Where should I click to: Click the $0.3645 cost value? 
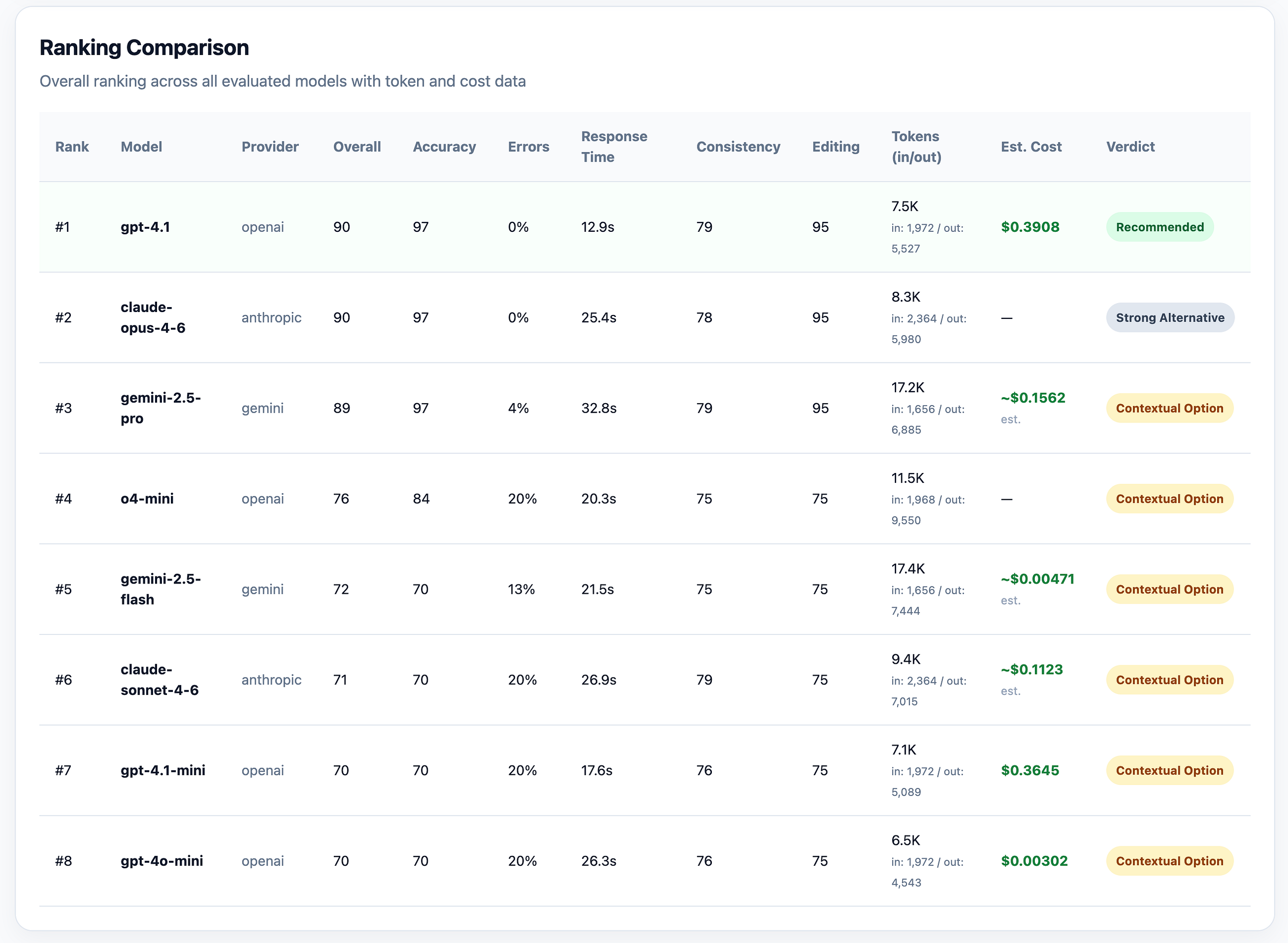[1030, 771]
